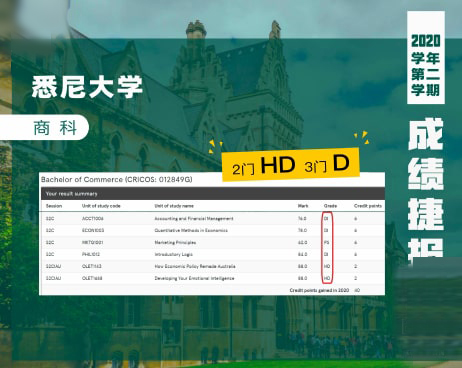This screenshot has height=368, width=462.
Task: Click the Unit of study code header
Action: [101, 206]
